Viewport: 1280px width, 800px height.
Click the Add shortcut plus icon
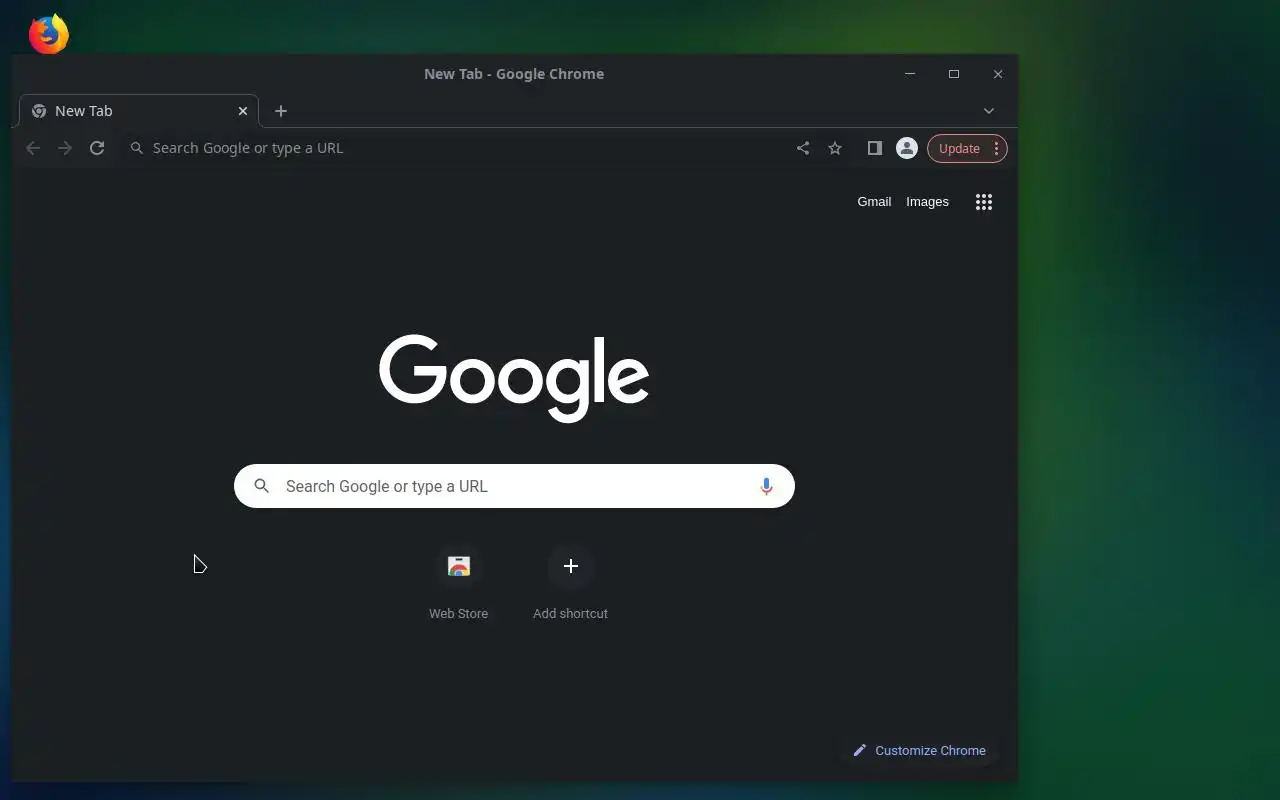tap(571, 566)
